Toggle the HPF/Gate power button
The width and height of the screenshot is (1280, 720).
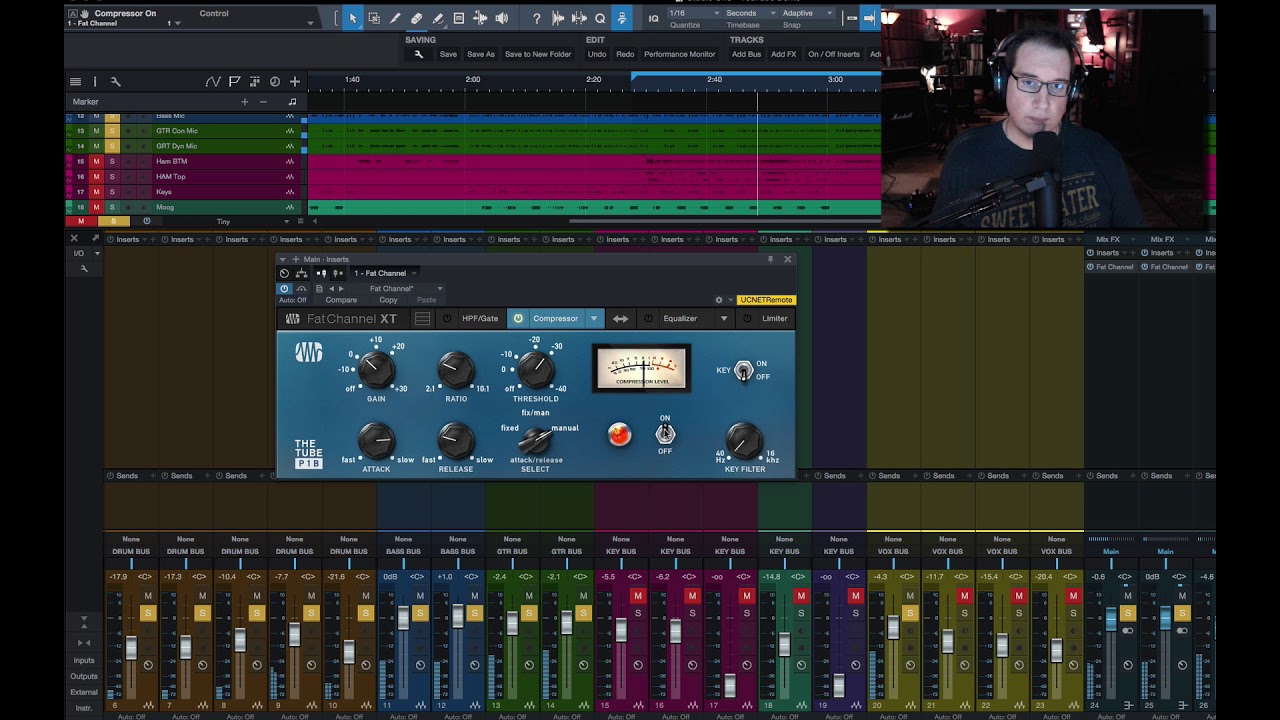447,319
